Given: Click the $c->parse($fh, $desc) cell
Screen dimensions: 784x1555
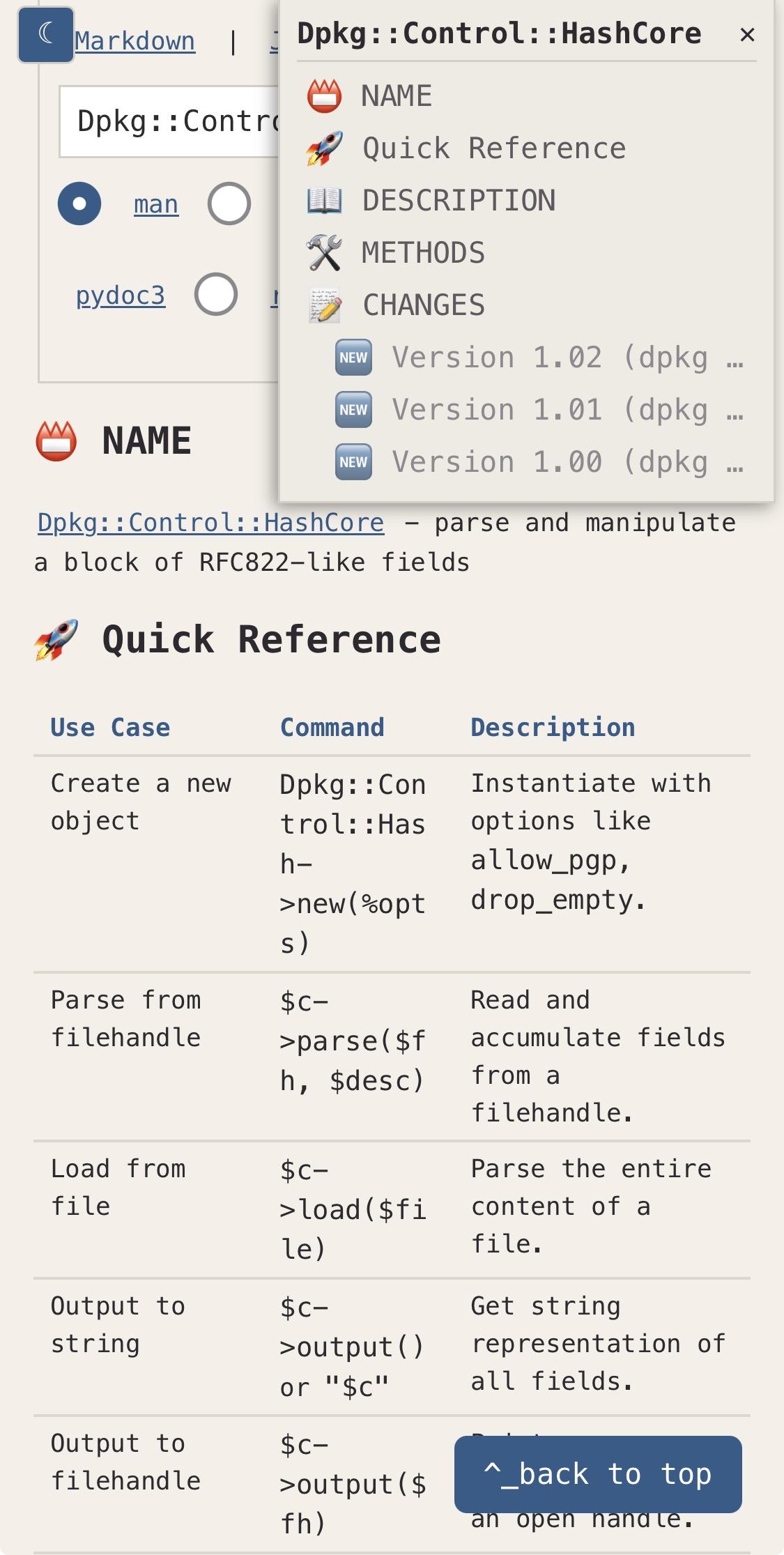Looking at the screenshot, I should point(353,1041).
